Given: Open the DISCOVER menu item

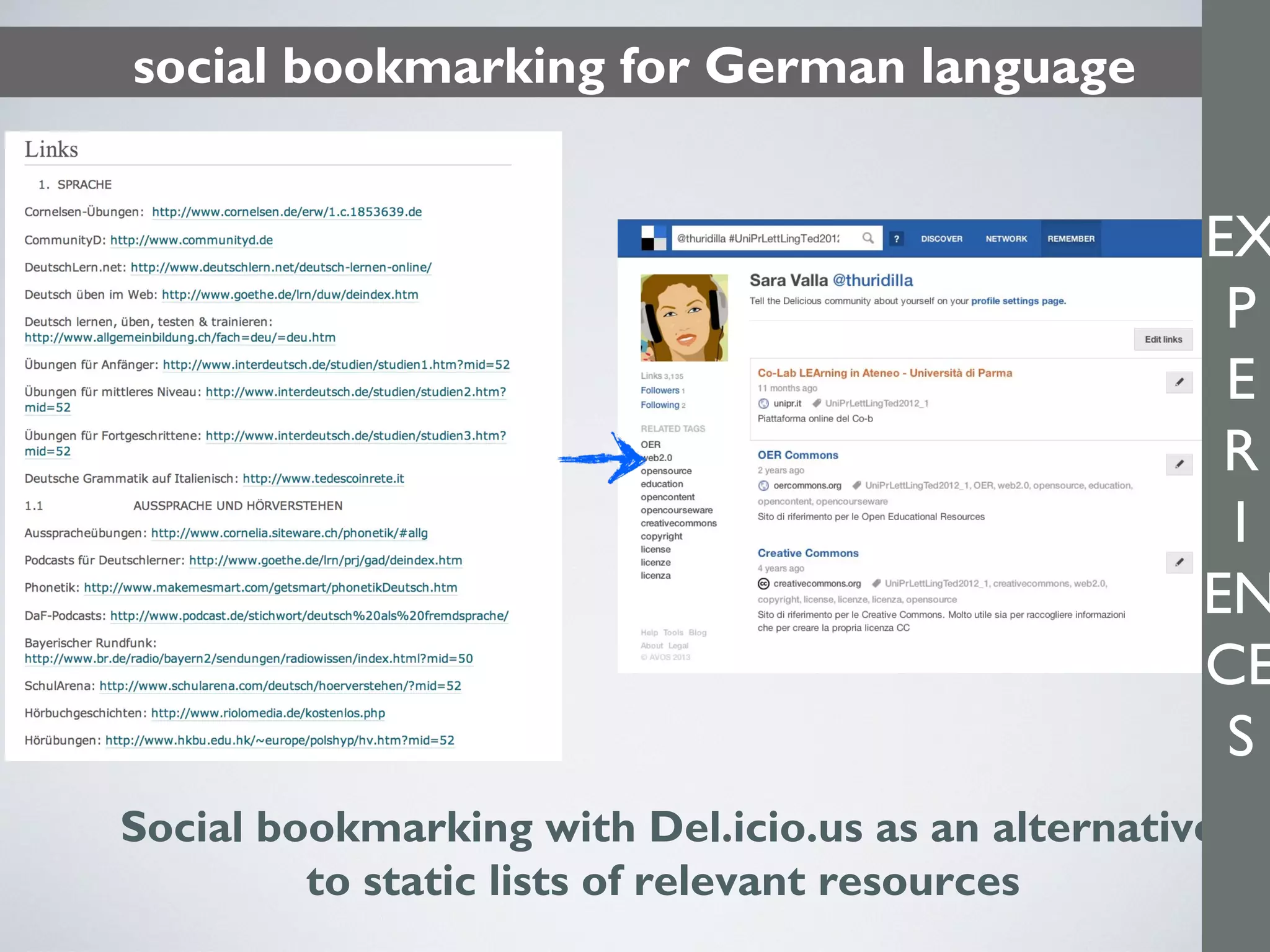Looking at the screenshot, I should 941,239.
